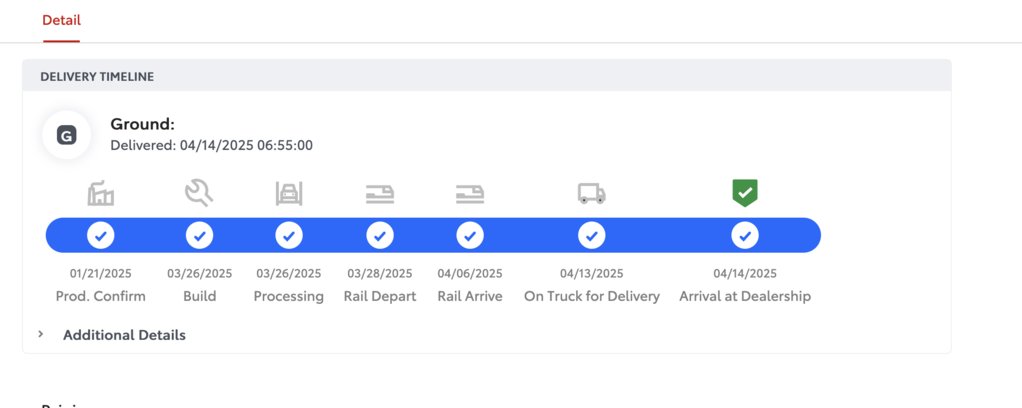Click the factory icon above Prod. Confirm
Viewport: 1022px width, 408px height.
[x=100, y=194]
